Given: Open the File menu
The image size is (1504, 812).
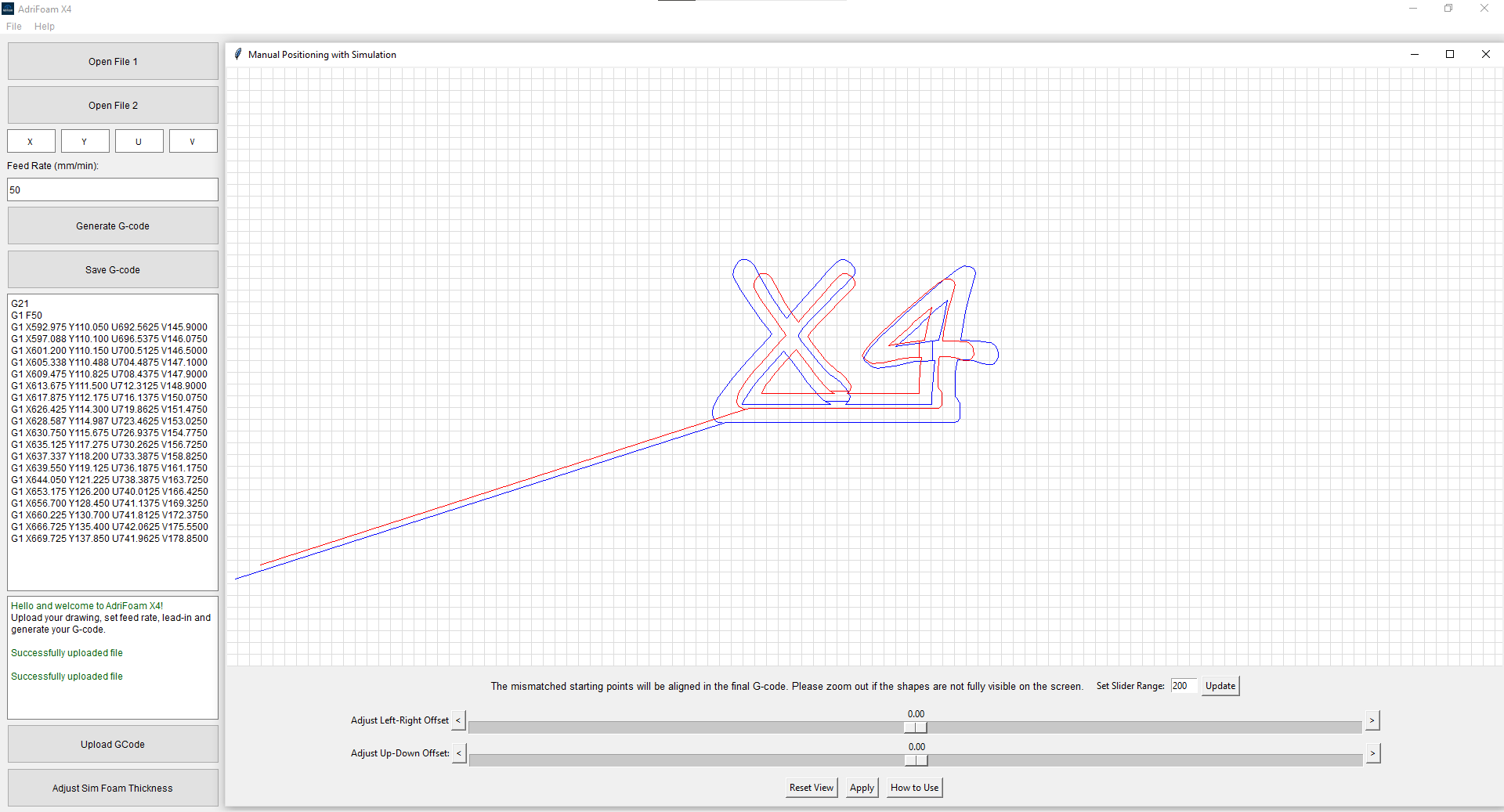Looking at the screenshot, I should point(14,27).
